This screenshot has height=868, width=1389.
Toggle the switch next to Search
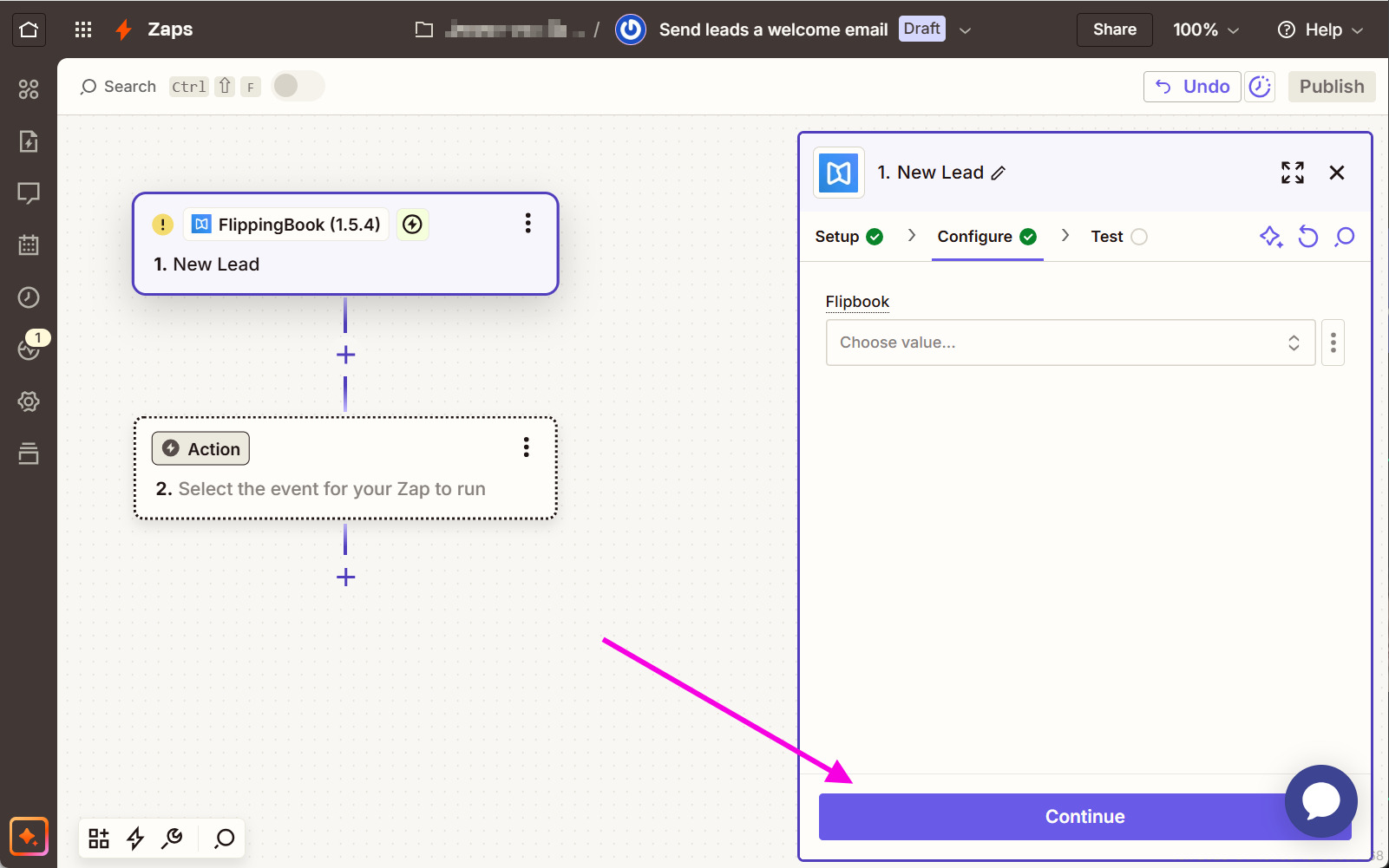pos(298,86)
